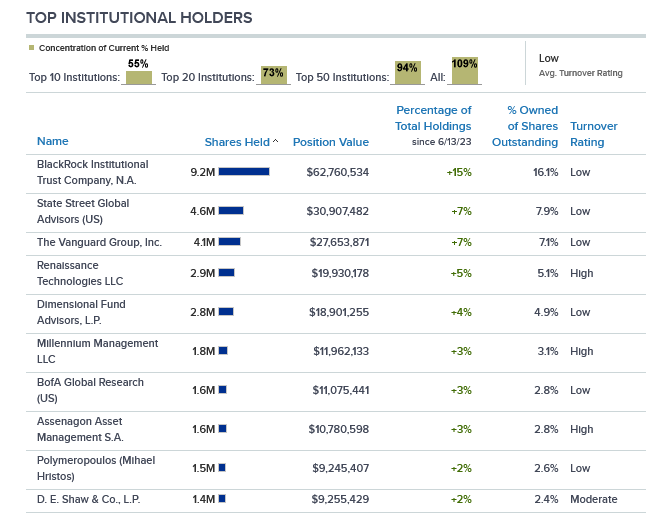Screen dimensions: 666x527
Task: Click the 2.6% shares outstanding value
Action: click(x=546, y=468)
